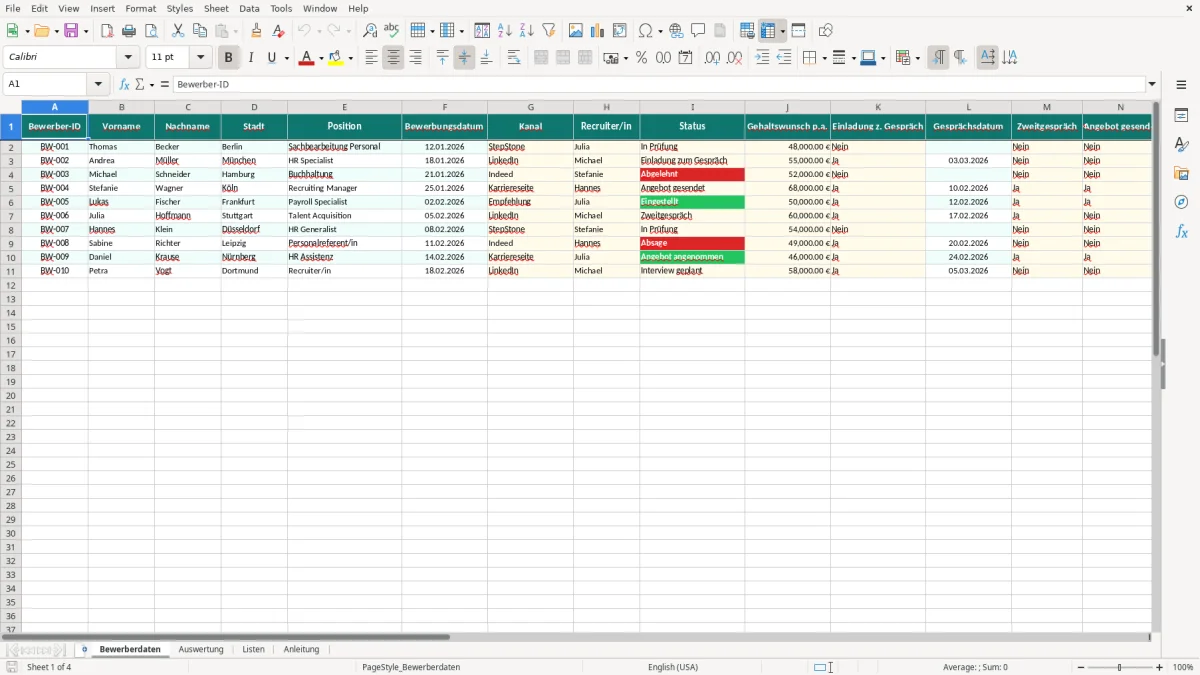
Task: Click the Insert Comment speech bubble icon
Action: tap(698, 31)
